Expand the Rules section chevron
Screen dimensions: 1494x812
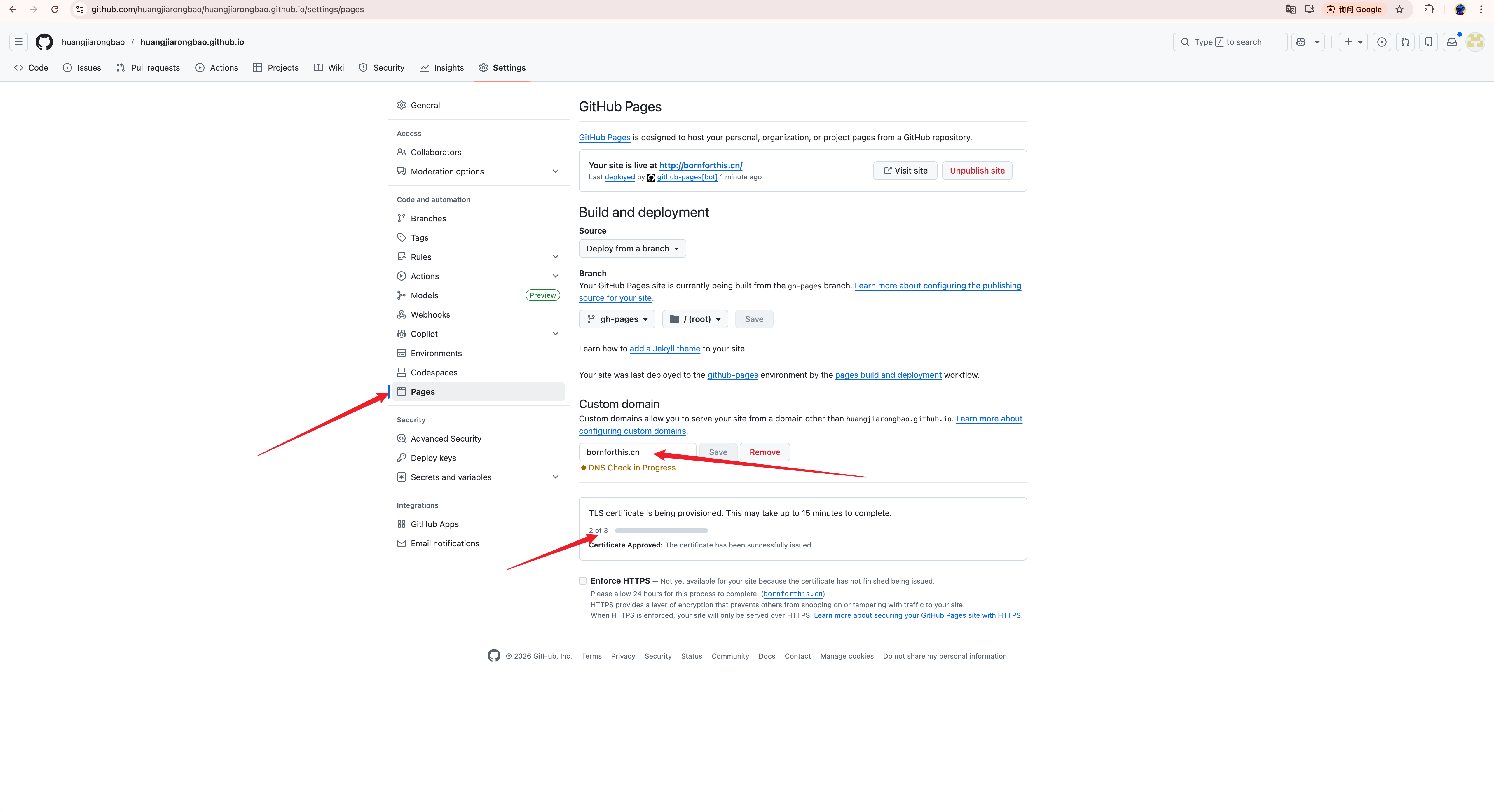tap(556, 257)
